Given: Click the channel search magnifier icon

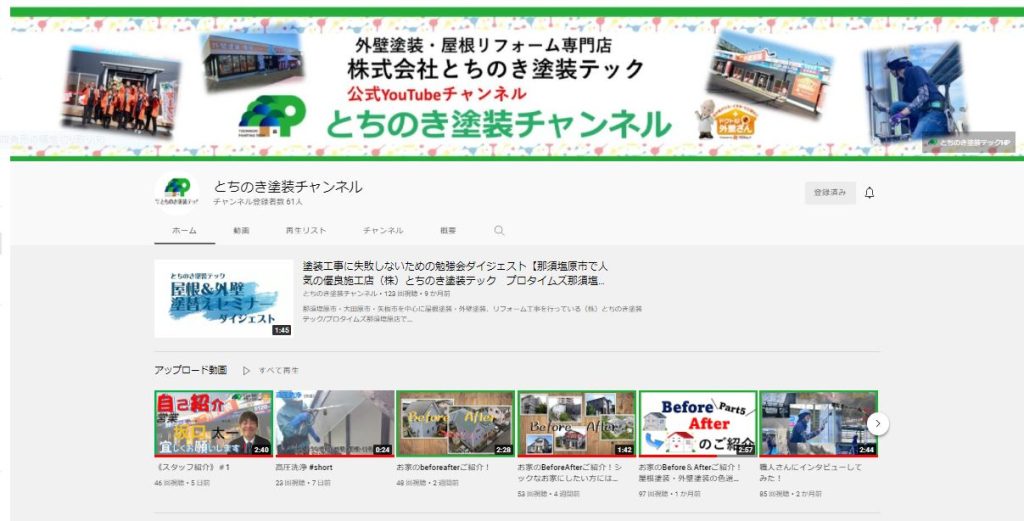Looking at the screenshot, I should (499, 231).
